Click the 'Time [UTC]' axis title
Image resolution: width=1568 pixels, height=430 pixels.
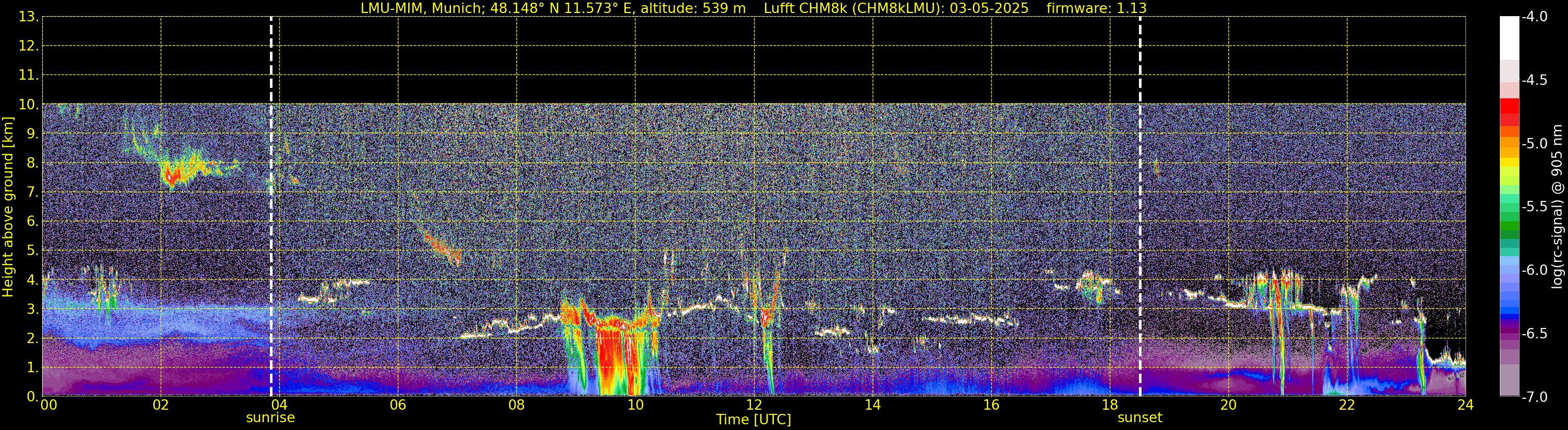pyautogui.click(x=754, y=420)
